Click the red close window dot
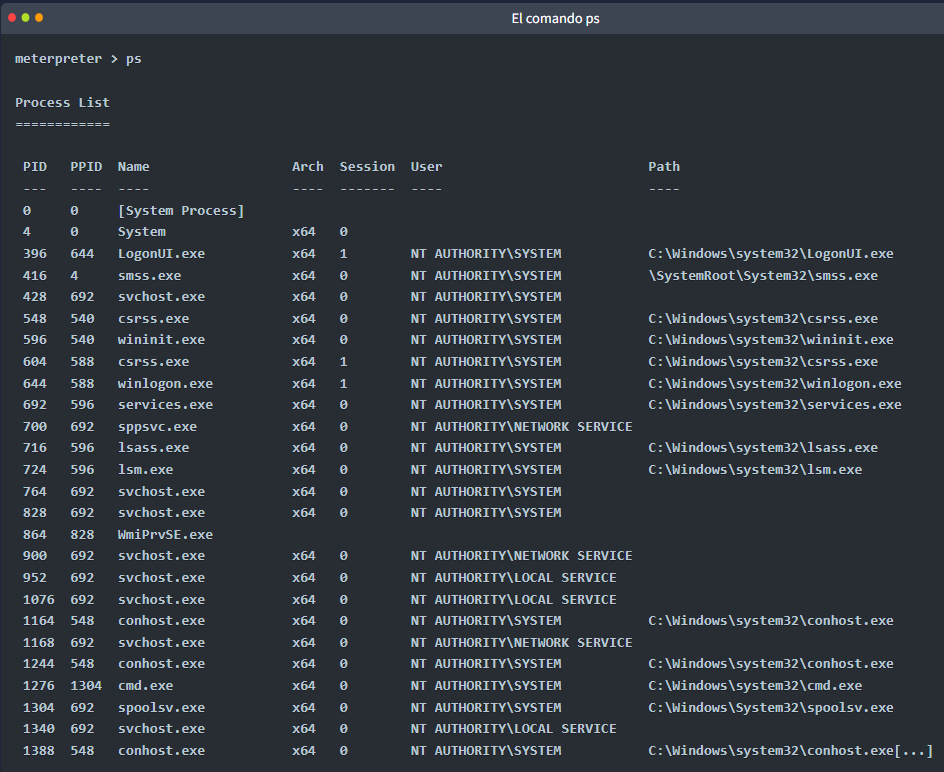Viewport: 944px width, 772px height. [12, 17]
